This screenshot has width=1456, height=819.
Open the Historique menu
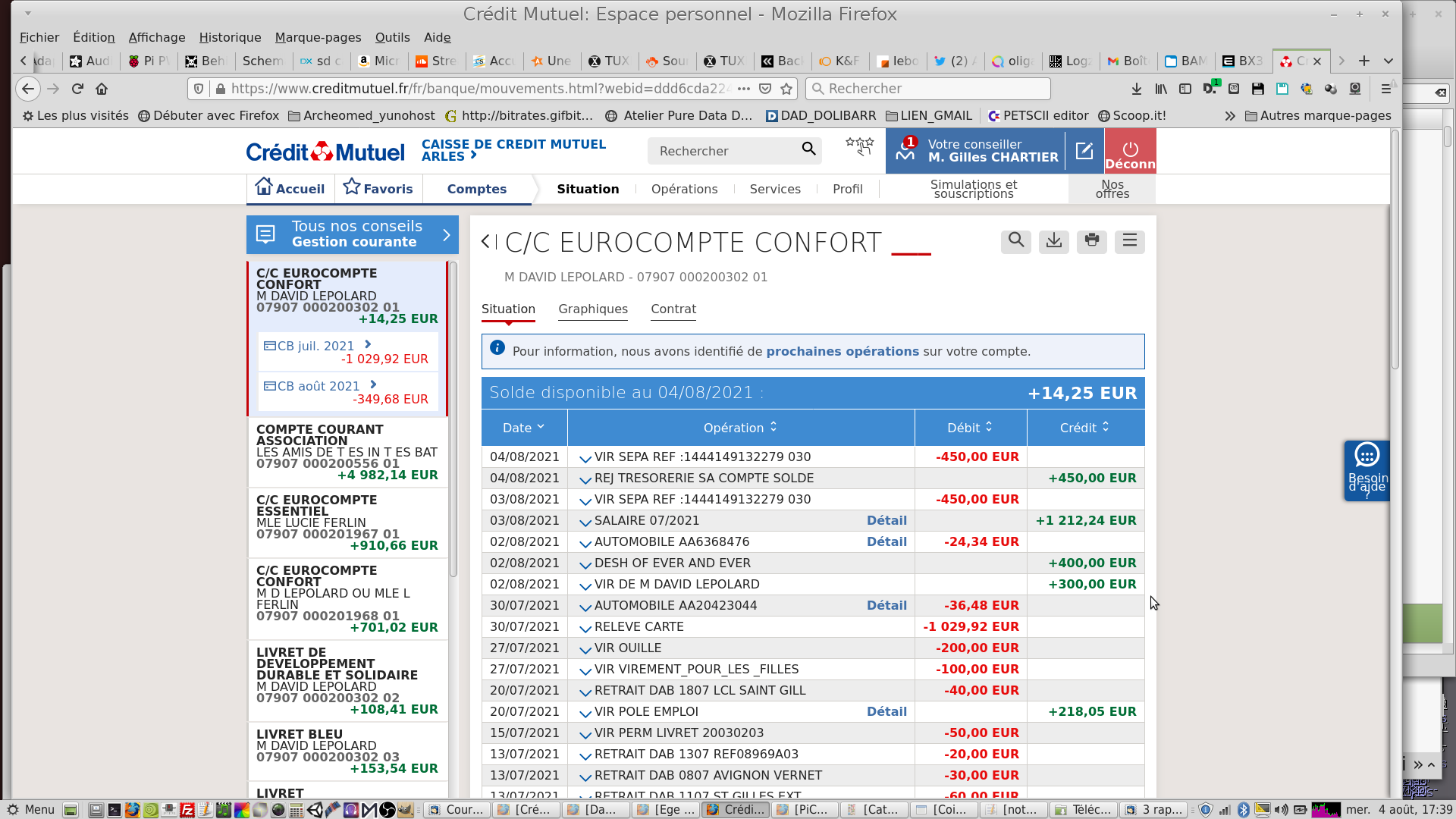(x=230, y=37)
